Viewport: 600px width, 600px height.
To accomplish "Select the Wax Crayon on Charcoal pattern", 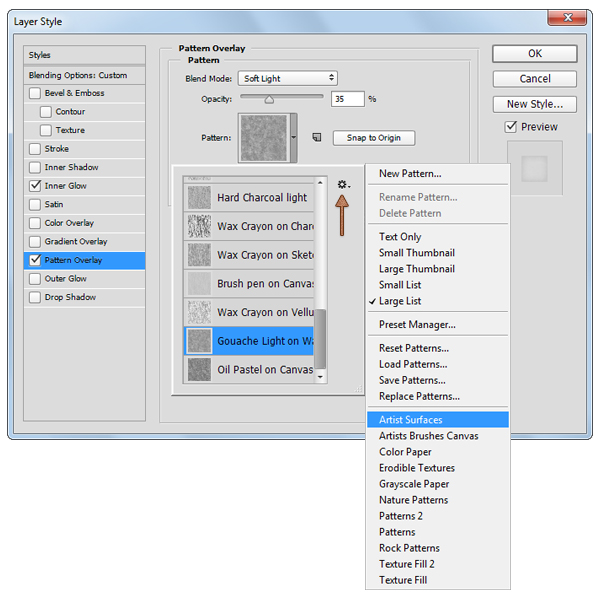I will tap(249, 226).
